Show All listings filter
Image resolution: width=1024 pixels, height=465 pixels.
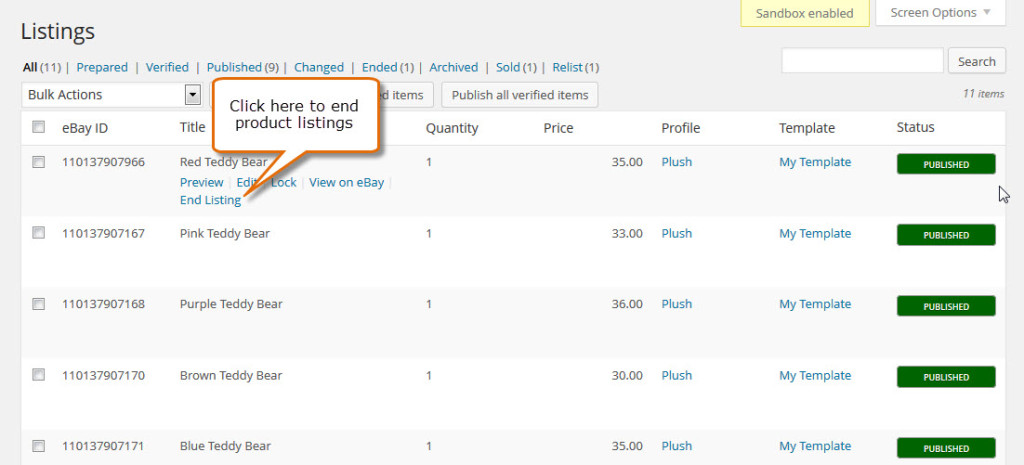click(30, 67)
